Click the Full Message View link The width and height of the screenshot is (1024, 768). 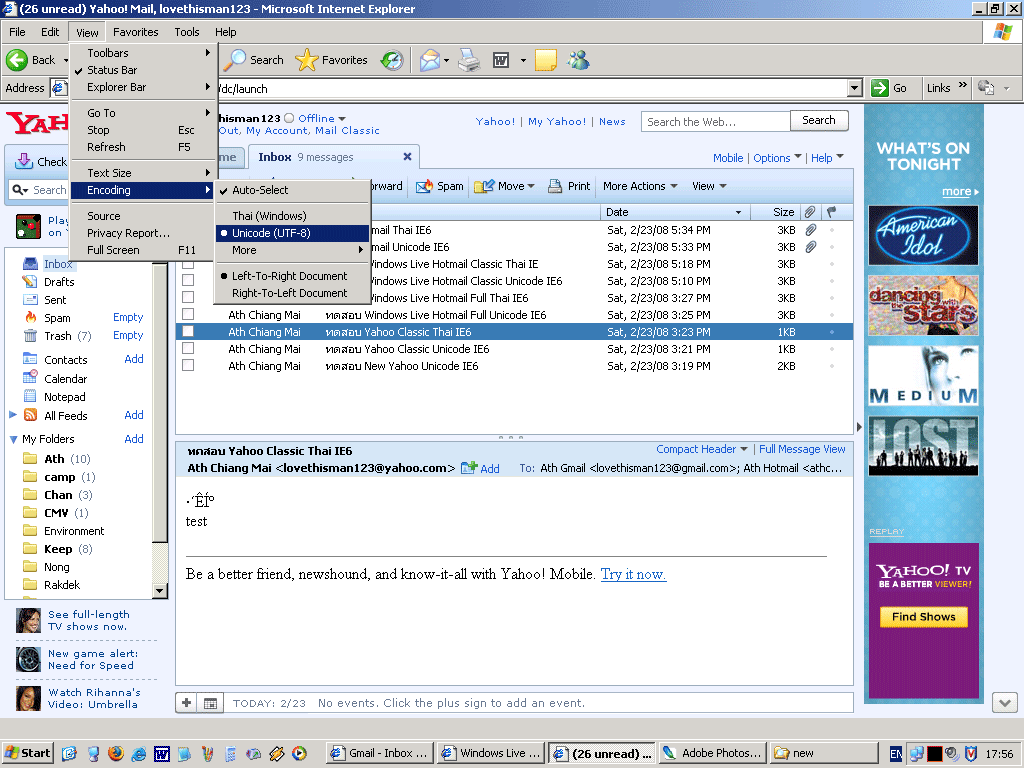[802, 449]
